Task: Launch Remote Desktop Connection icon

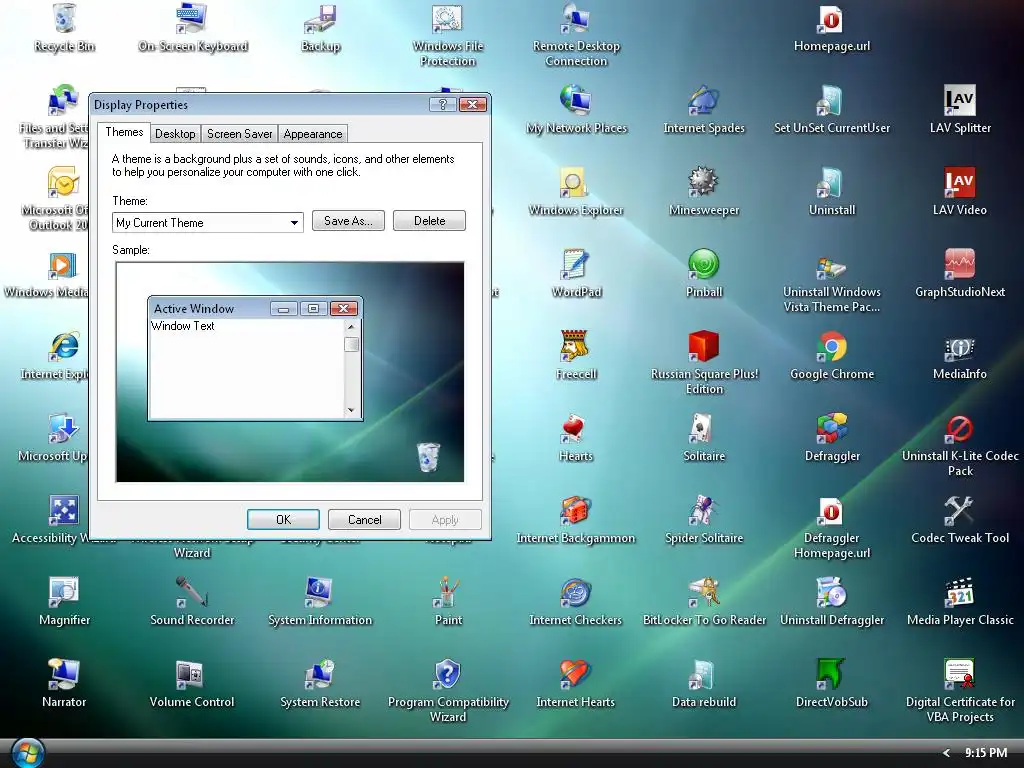Action: point(576,20)
